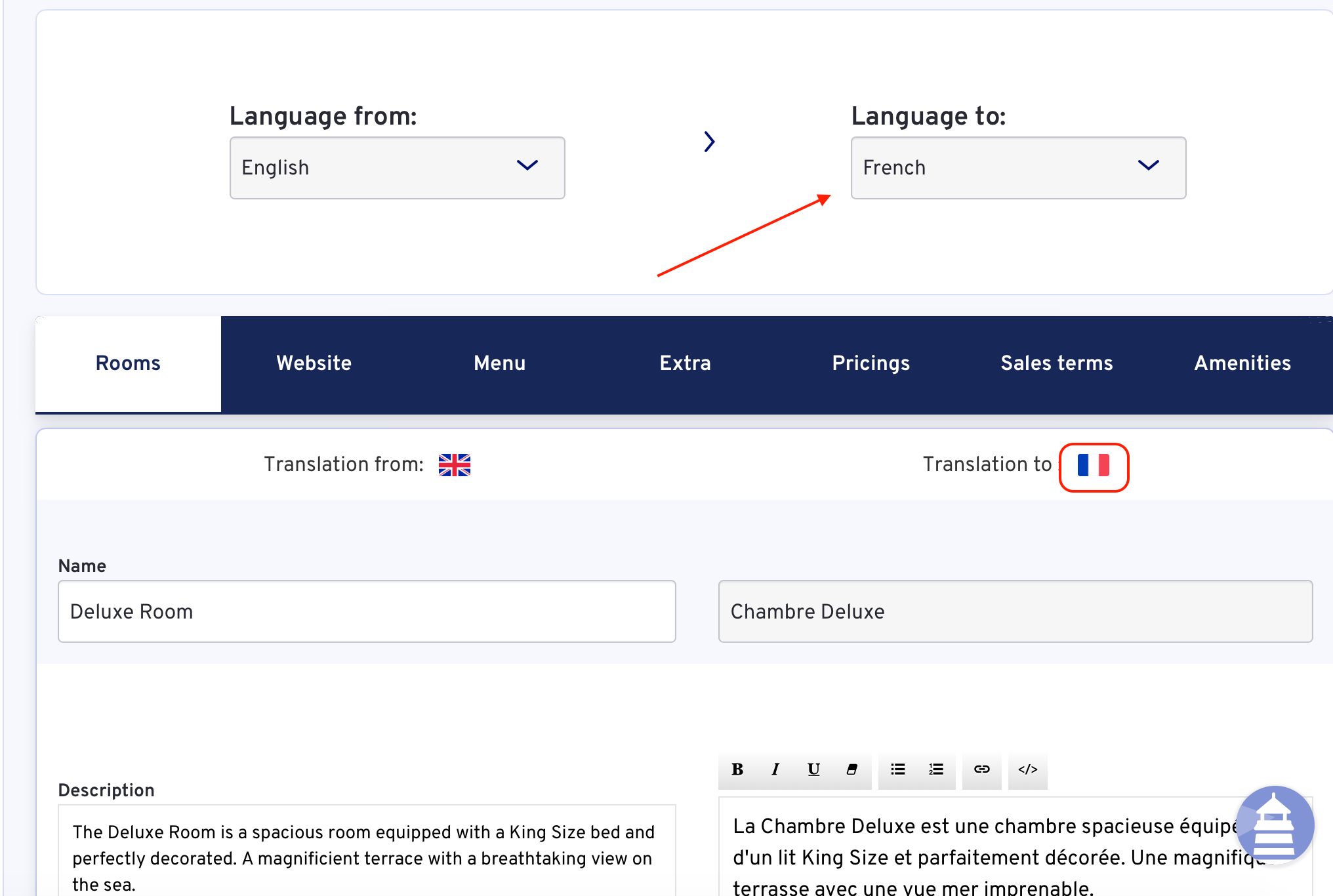This screenshot has width=1333, height=896.
Task: Click the Name field label
Action: (82, 566)
